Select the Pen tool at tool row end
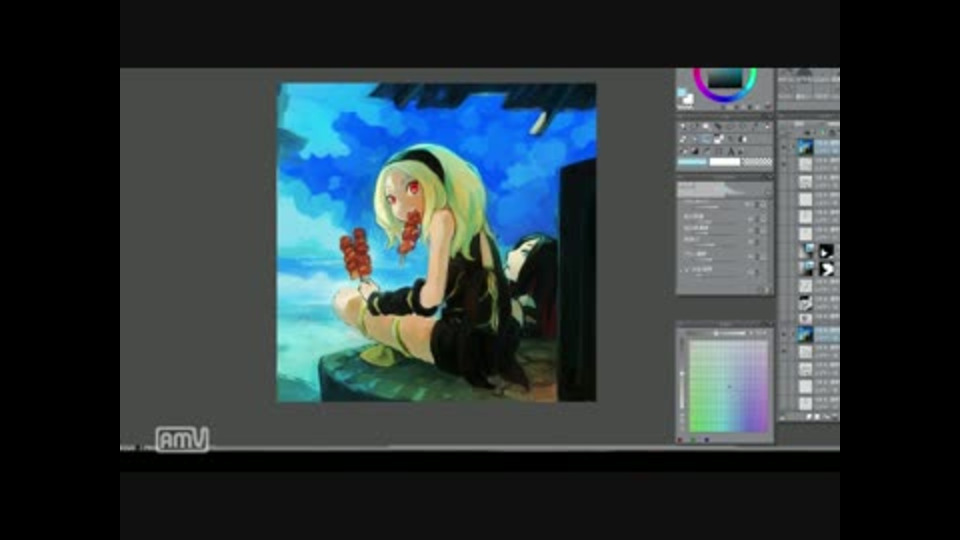Image resolution: width=960 pixels, height=540 pixels. (x=768, y=126)
